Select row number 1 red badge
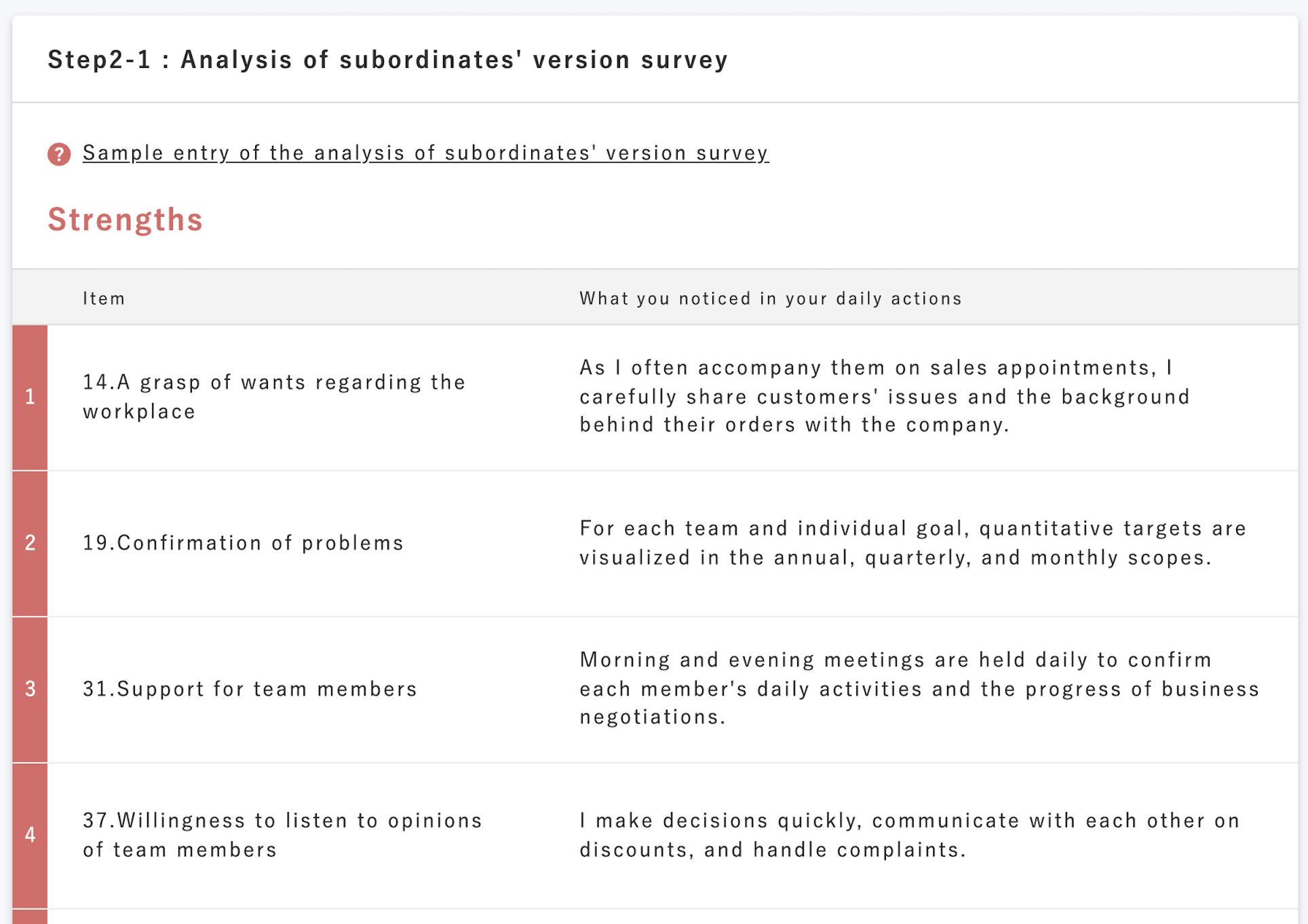Screen dimensions: 1308x924 pyautogui.click(x=30, y=398)
